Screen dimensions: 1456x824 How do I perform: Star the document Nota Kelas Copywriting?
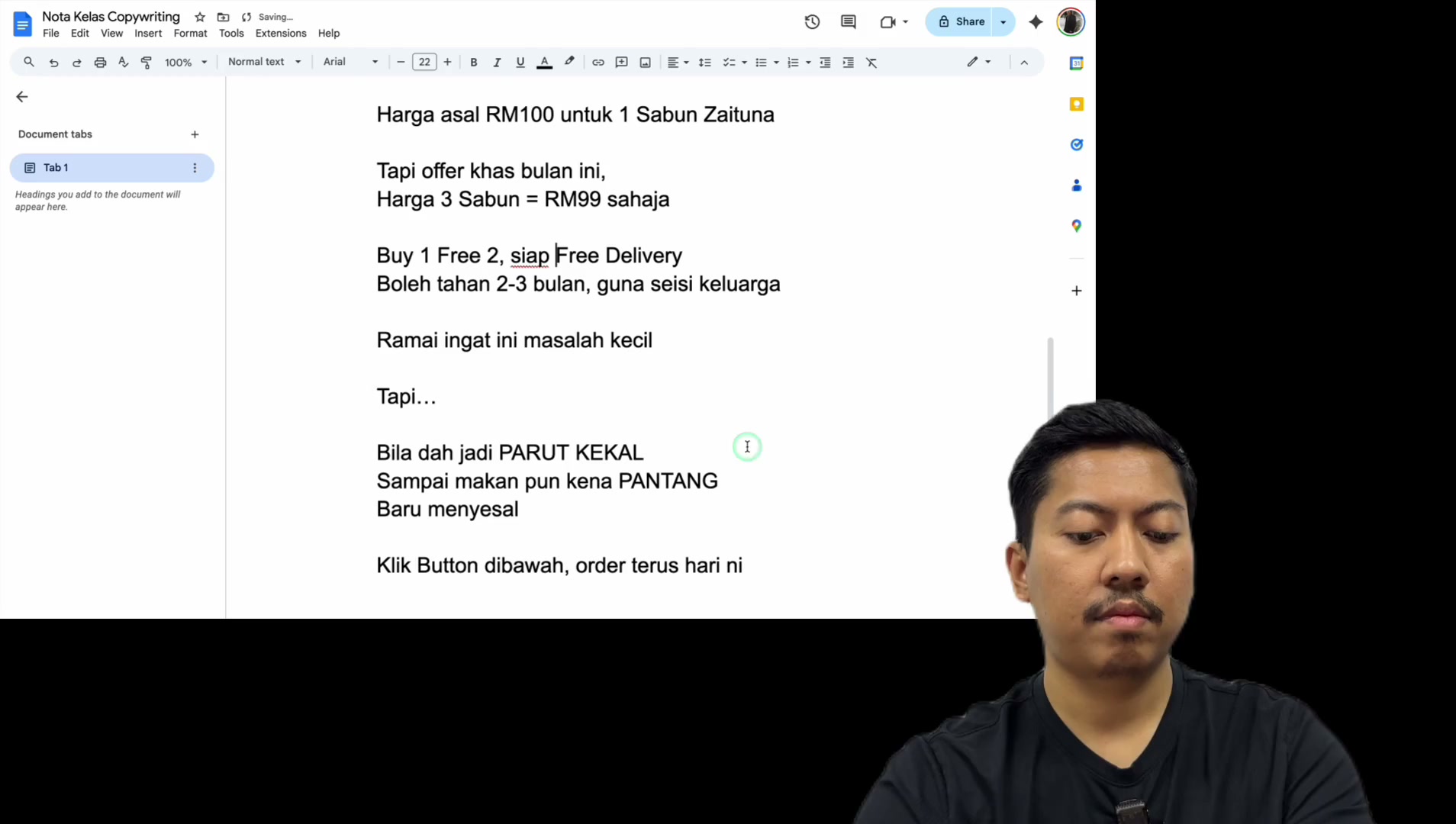[200, 17]
